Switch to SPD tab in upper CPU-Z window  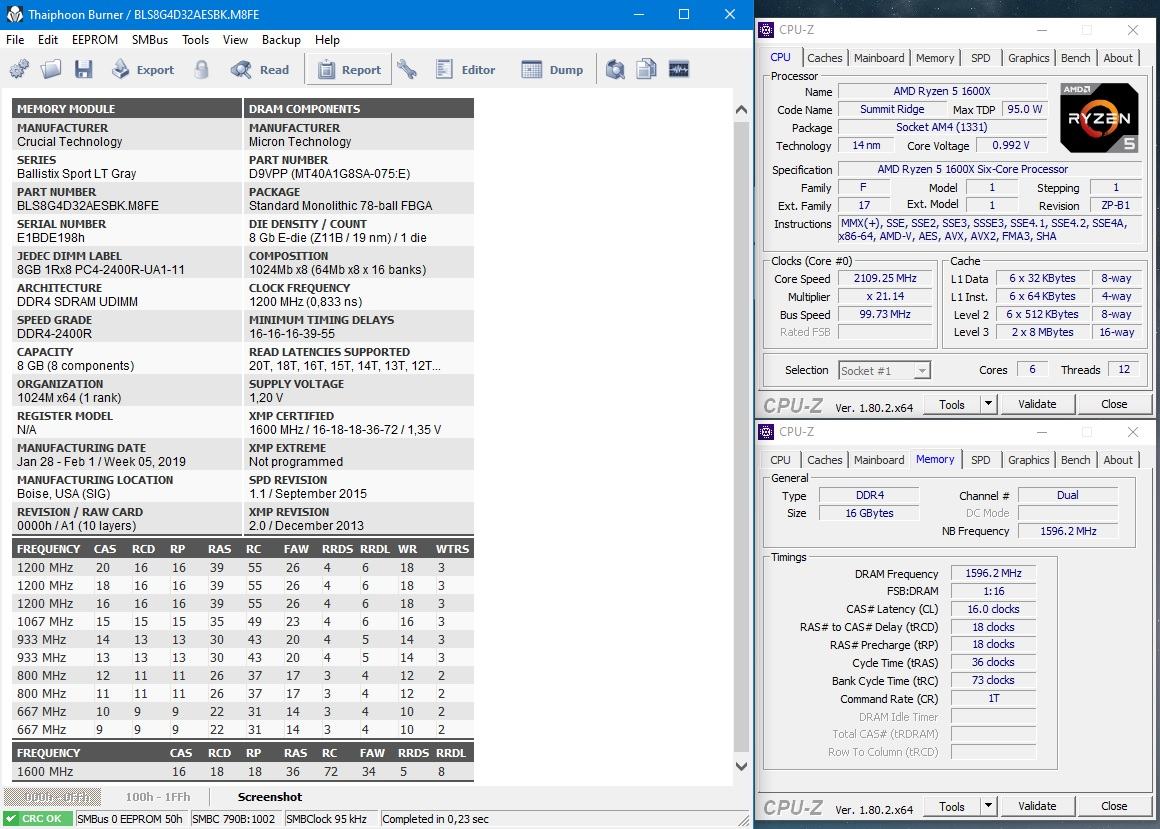(980, 58)
